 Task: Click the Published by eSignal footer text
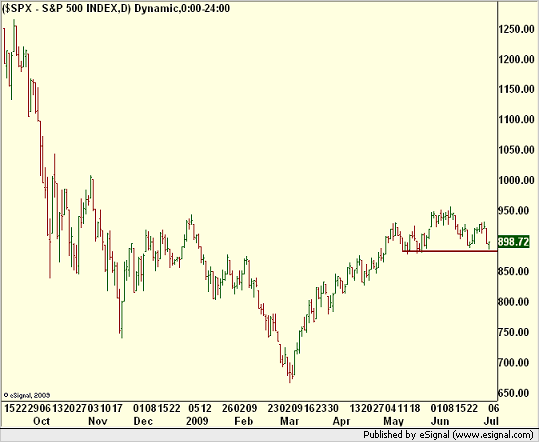448,435
